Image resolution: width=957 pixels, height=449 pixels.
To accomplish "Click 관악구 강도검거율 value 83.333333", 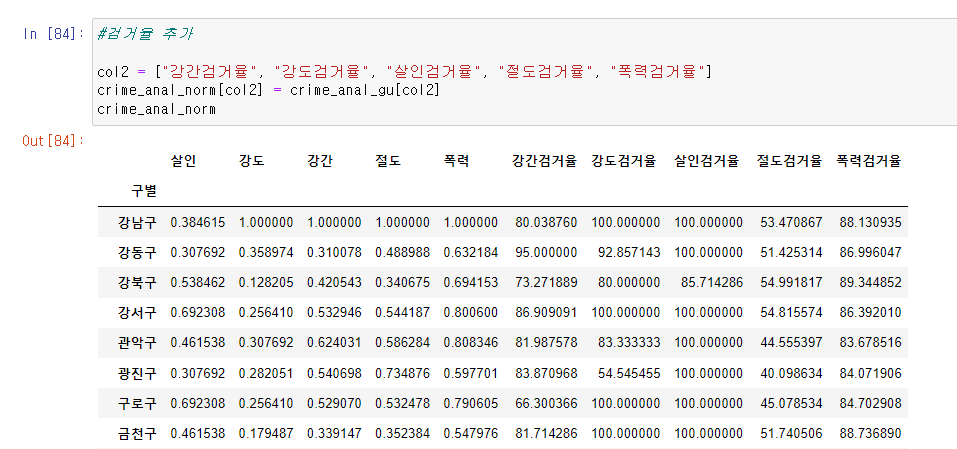I will (x=629, y=343).
